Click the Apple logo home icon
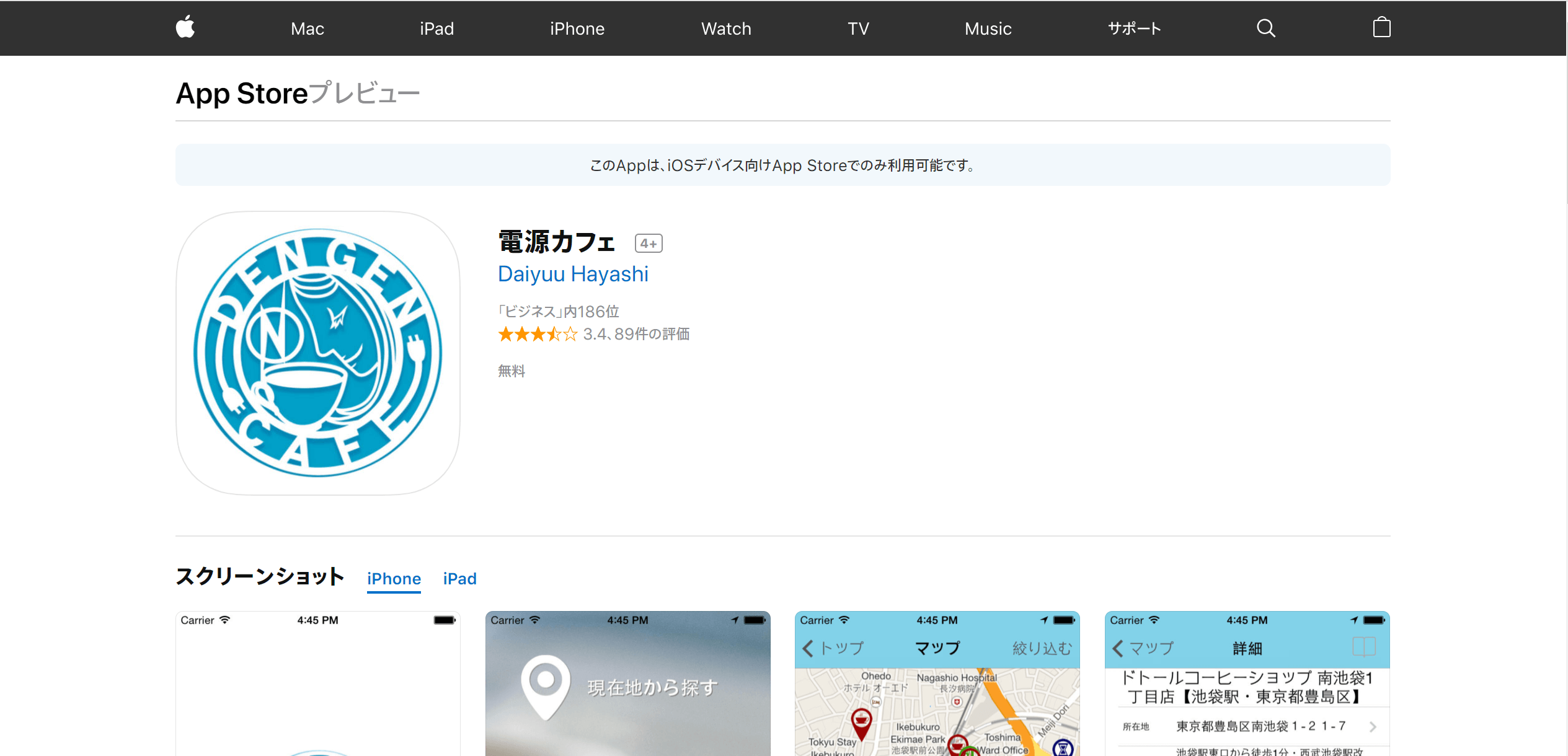 185,28
